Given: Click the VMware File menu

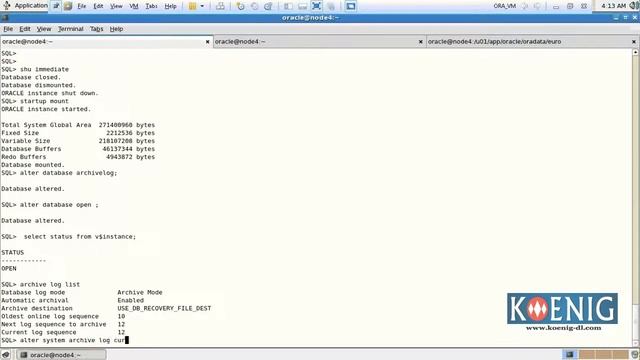Looking at the screenshot, I should (82, 6).
